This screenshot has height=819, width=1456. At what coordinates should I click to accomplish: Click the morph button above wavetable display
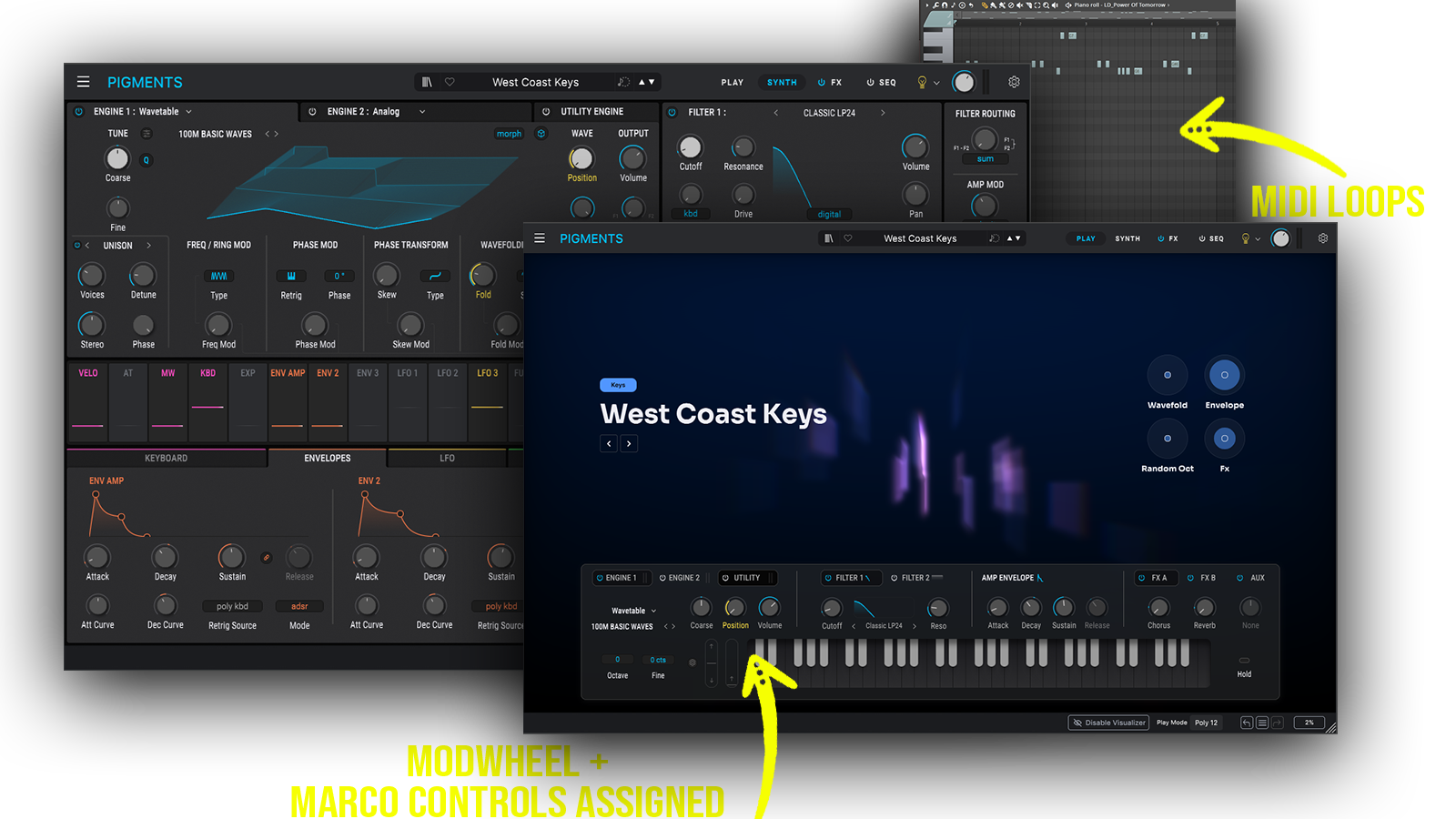coord(509,134)
